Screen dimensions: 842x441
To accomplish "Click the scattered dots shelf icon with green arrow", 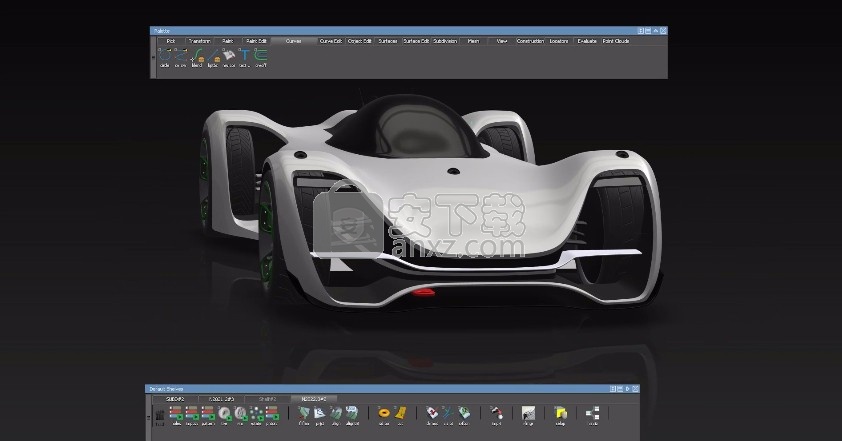I will click(x=257, y=414).
